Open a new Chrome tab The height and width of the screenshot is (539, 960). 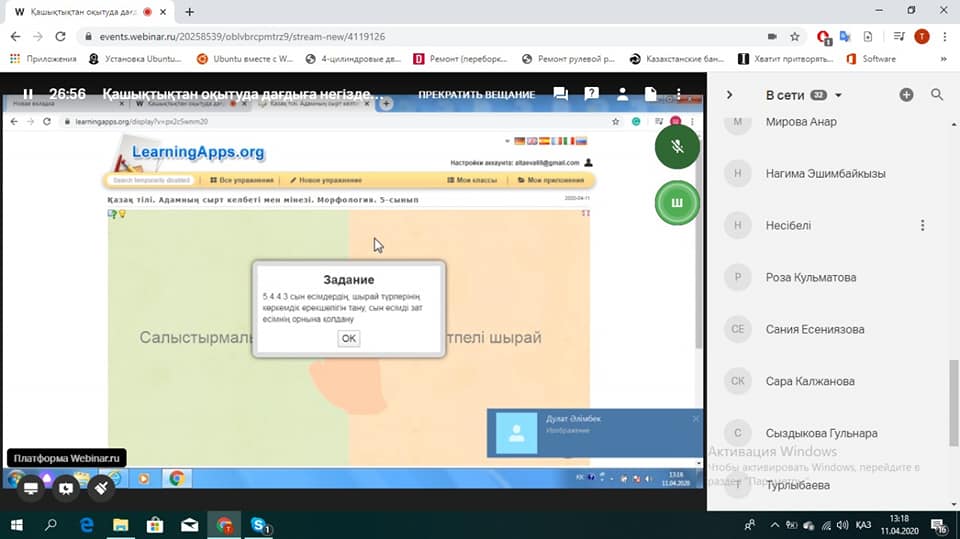click(x=189, y=12)
